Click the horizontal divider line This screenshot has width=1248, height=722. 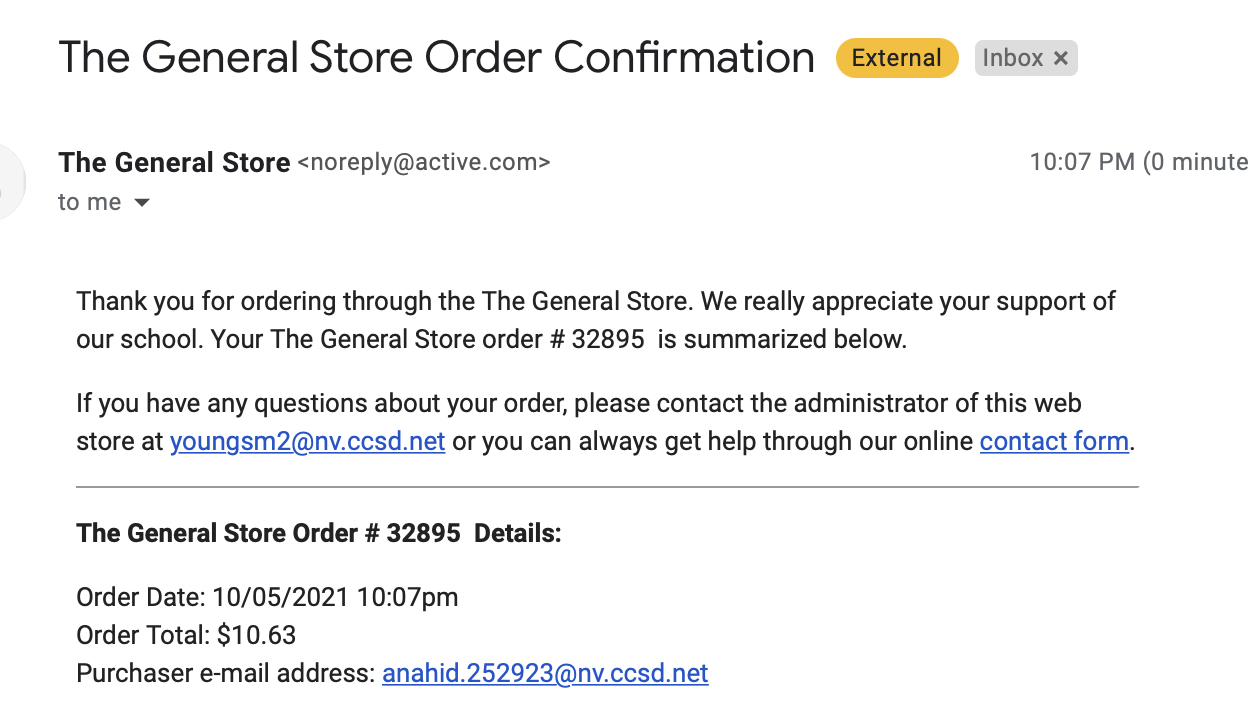tap(607, 487)
